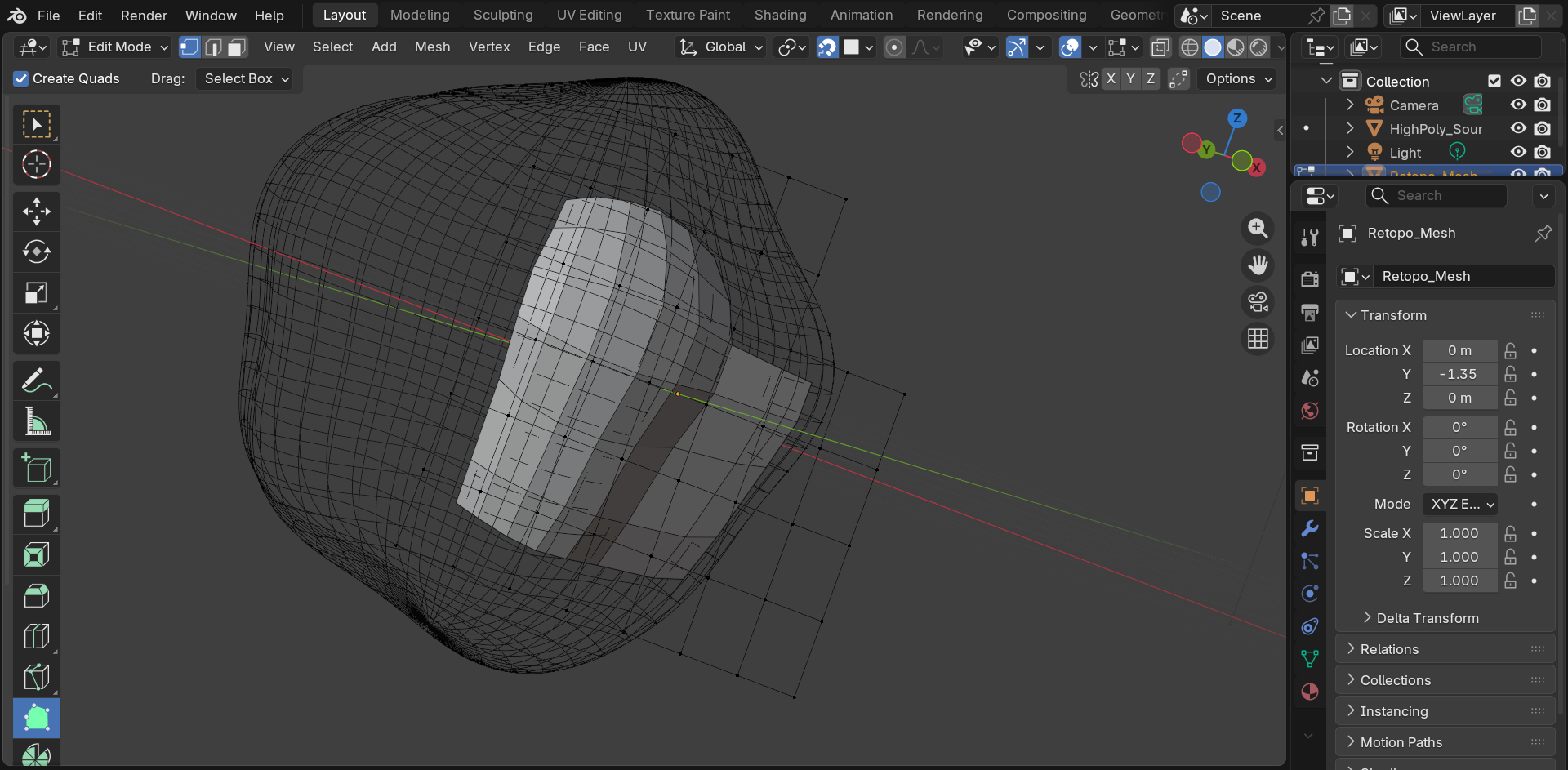Toggle X-ray display button
The height and width of the screenshot is (770, 1568).
[x=1160, y=47]
